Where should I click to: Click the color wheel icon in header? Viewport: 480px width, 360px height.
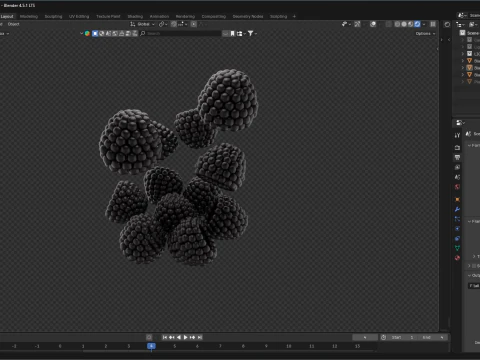click(x=87, y=33)
